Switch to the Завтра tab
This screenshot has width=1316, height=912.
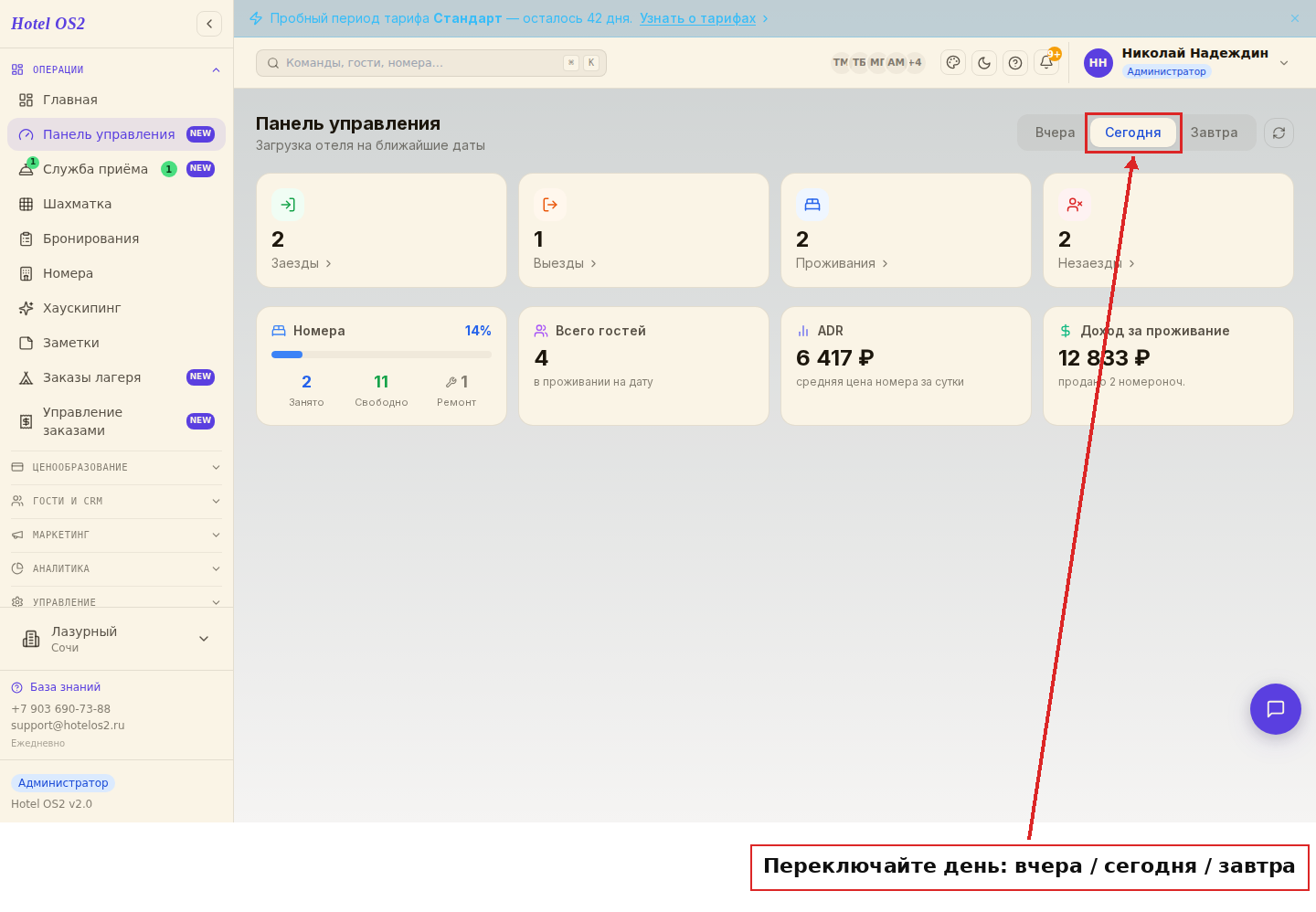point(1214,133)
